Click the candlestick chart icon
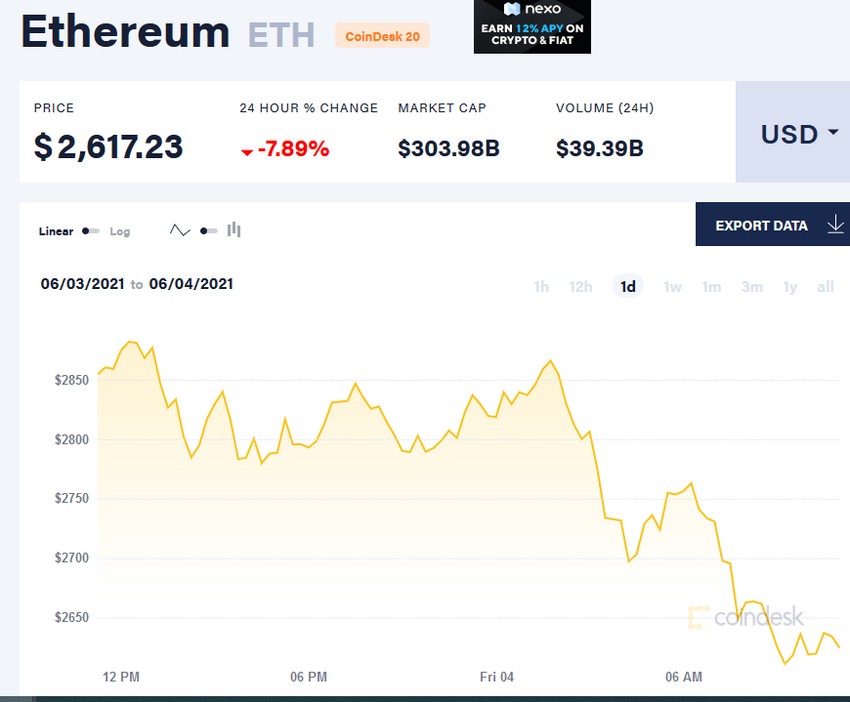Image resolution: width=850 pixels, height=702 pixels. (234, 230)
